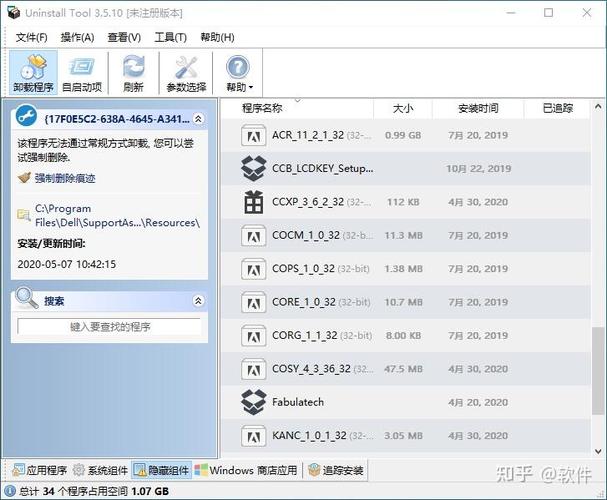Screen dimensions: 607x500
Task: Click the search box 键入要查找的程序
Action: pyautogui.click(x=110, y=327)
